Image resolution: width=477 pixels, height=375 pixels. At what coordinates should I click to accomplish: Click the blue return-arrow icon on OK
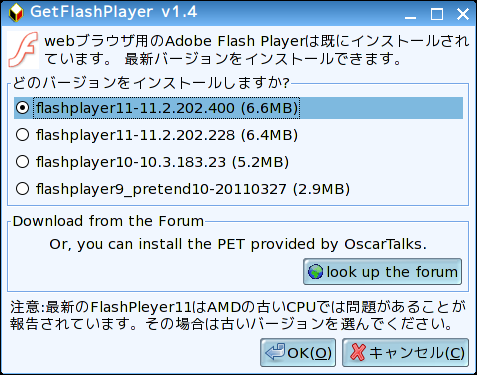click(x=275, y=352)
